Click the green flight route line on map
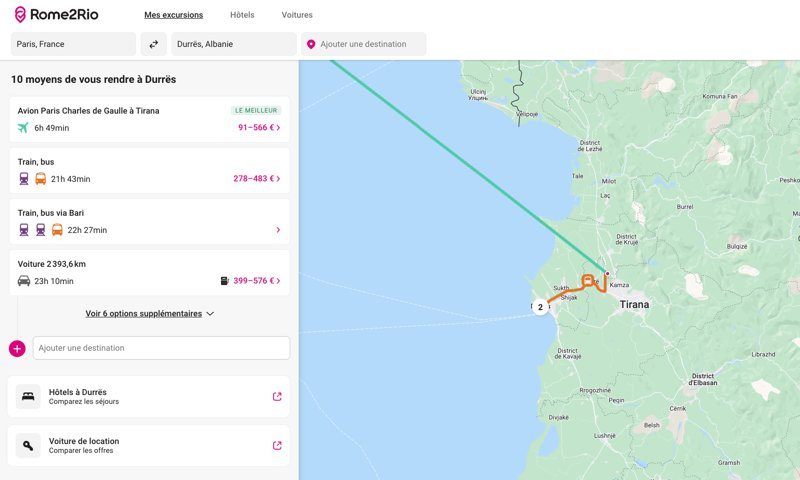The height and width of the screenshot is (480, 800). click(x=467, y=166)
